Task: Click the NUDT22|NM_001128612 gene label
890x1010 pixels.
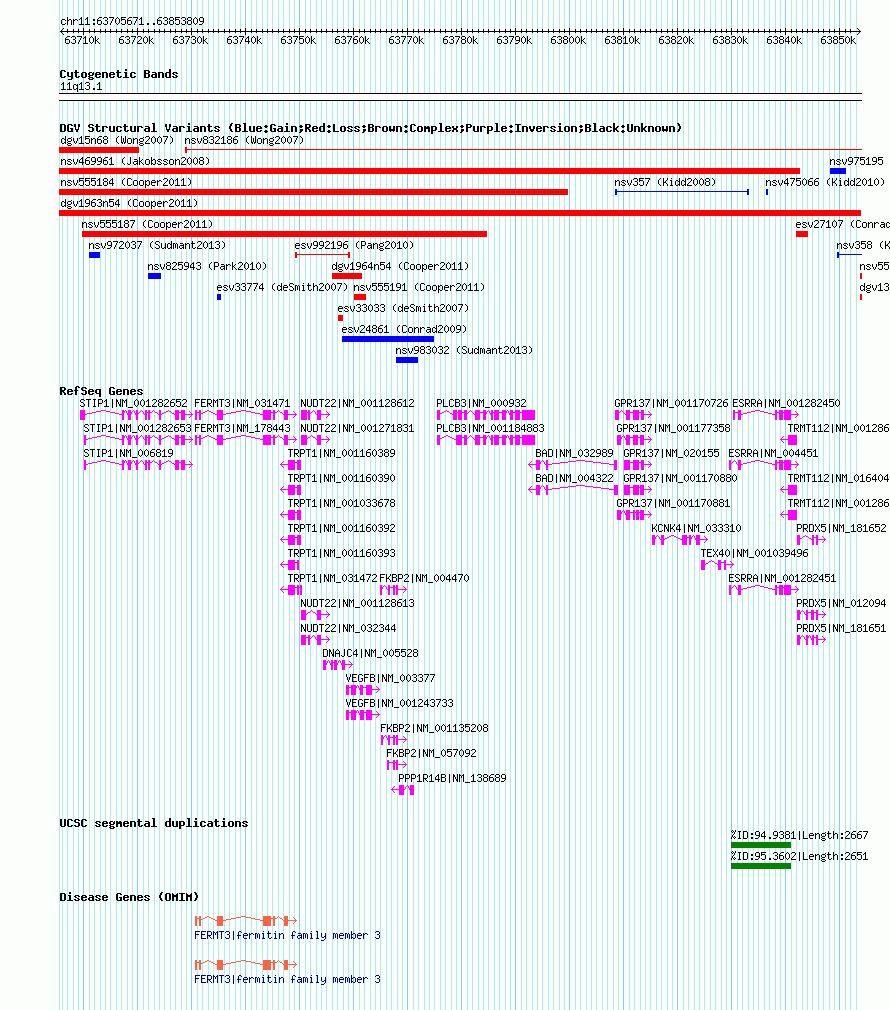Action: [357, 403]
